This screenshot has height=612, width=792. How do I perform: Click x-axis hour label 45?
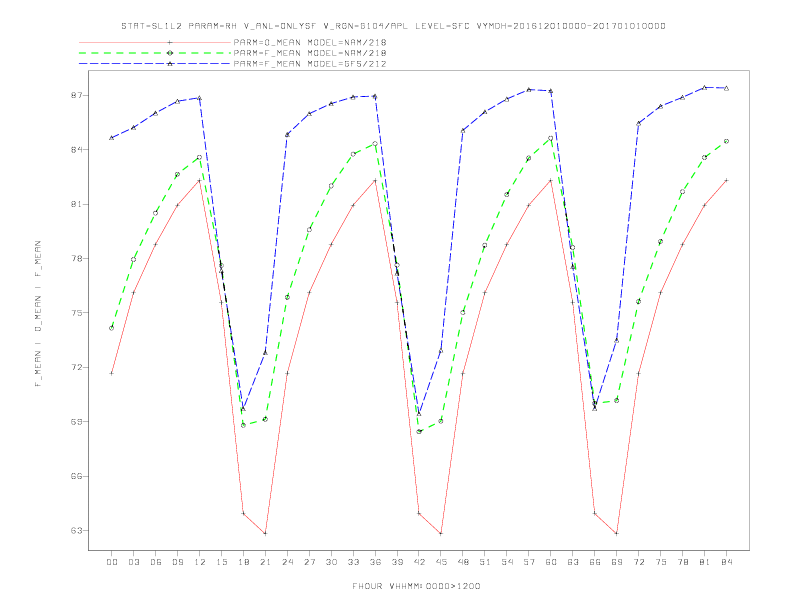point(441,562)
